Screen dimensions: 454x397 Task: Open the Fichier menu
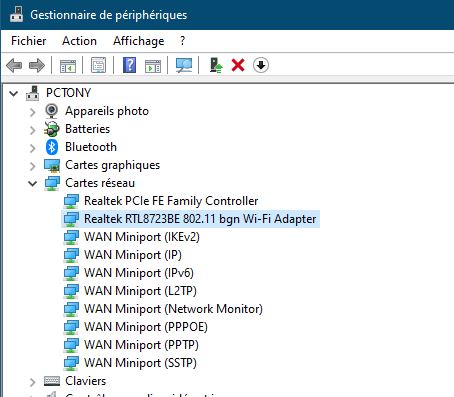[29, 41]
